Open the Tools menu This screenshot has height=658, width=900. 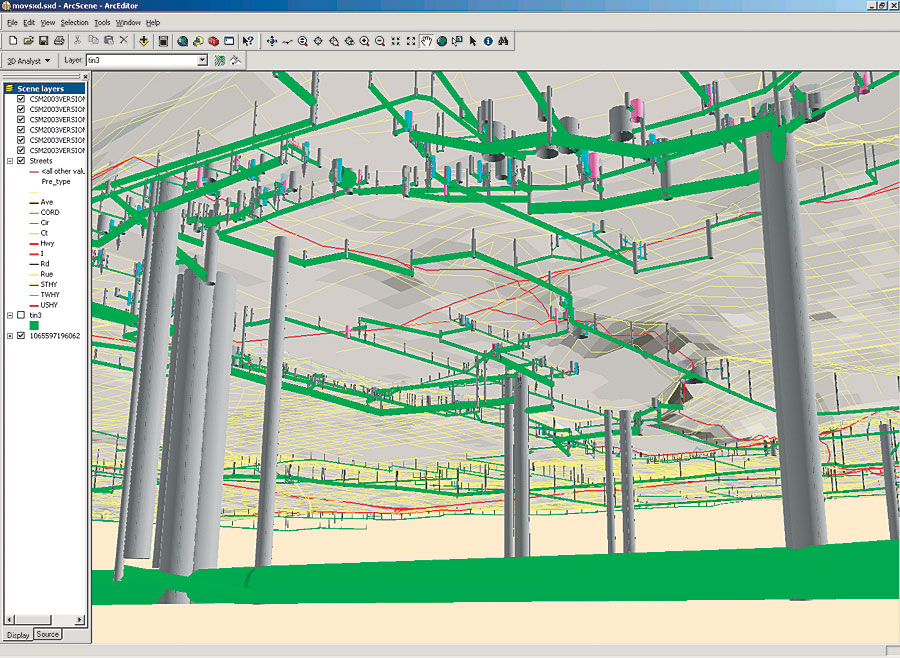pos(102,23)
